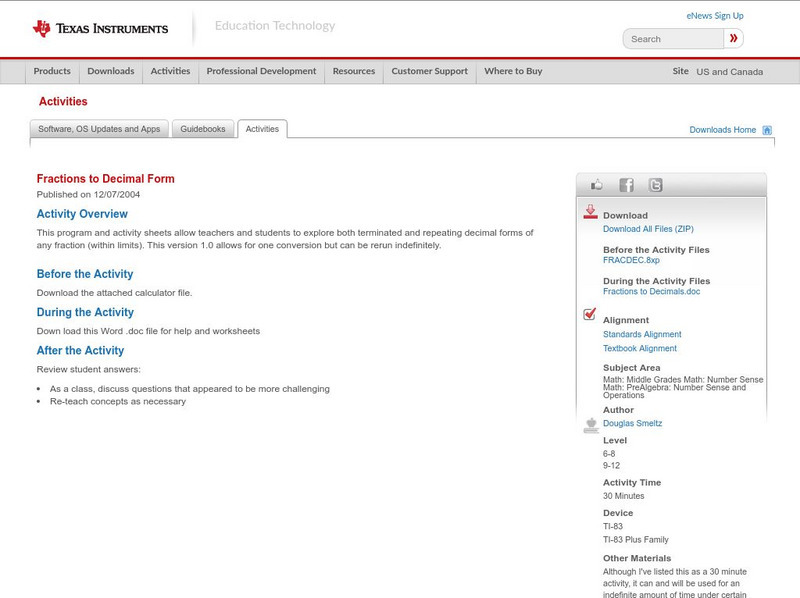The image size is (800, 598).
Task: Click the Before the Activity heading
Action: [x=85, y=274]
